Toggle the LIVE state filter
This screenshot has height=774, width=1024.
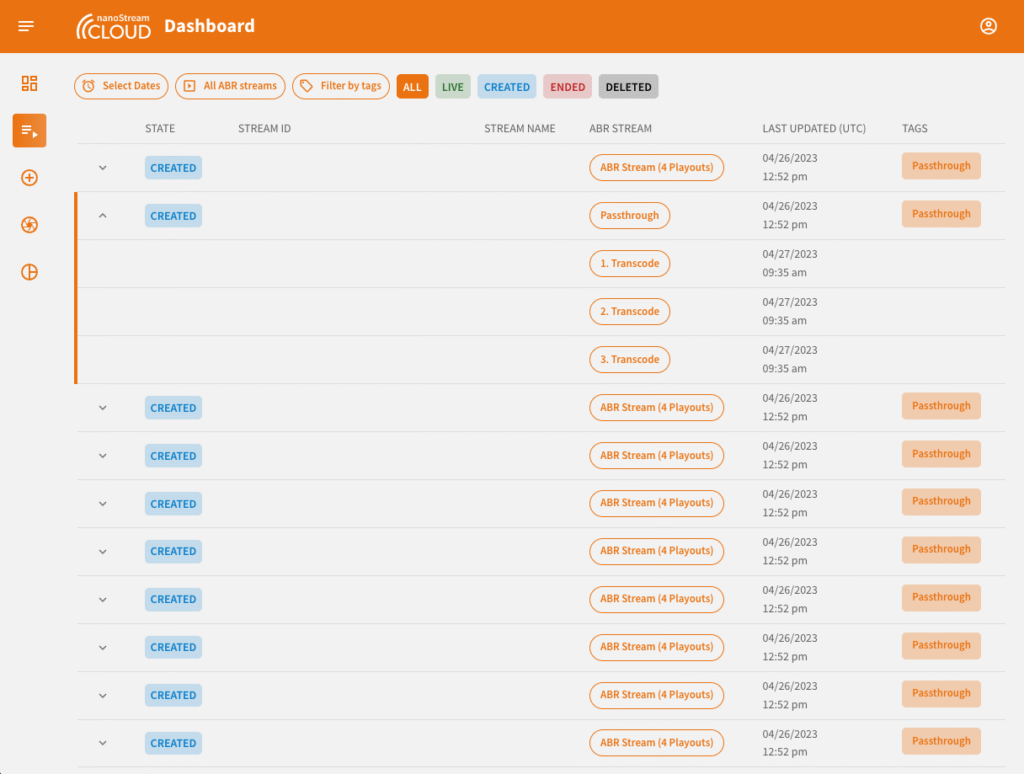click(x=453, y=87)
